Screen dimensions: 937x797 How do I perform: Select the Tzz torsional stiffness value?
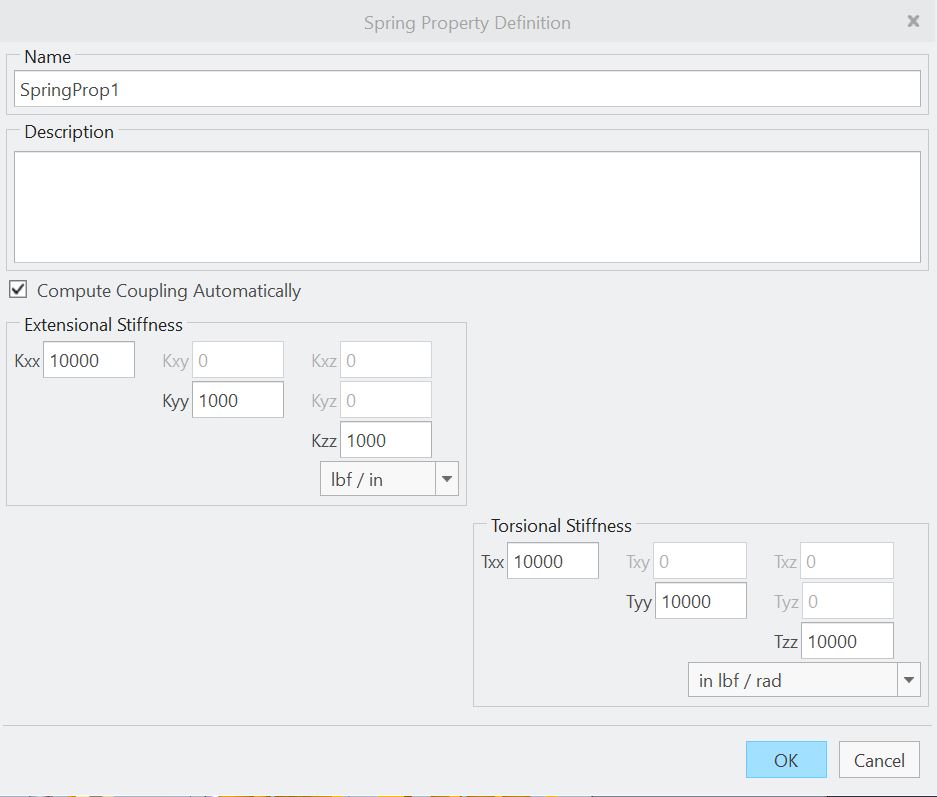coord(847,640)
